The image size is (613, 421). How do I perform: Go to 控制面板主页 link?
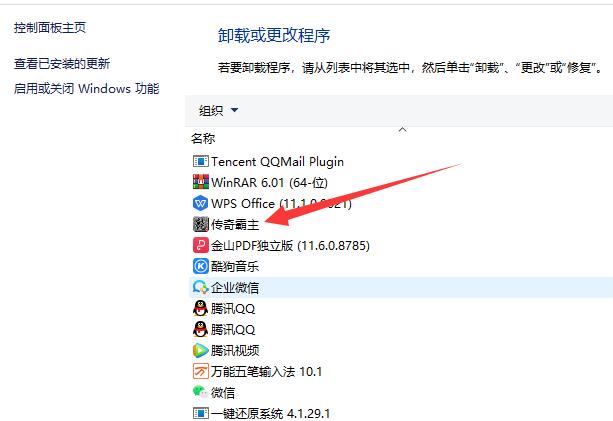50,27
